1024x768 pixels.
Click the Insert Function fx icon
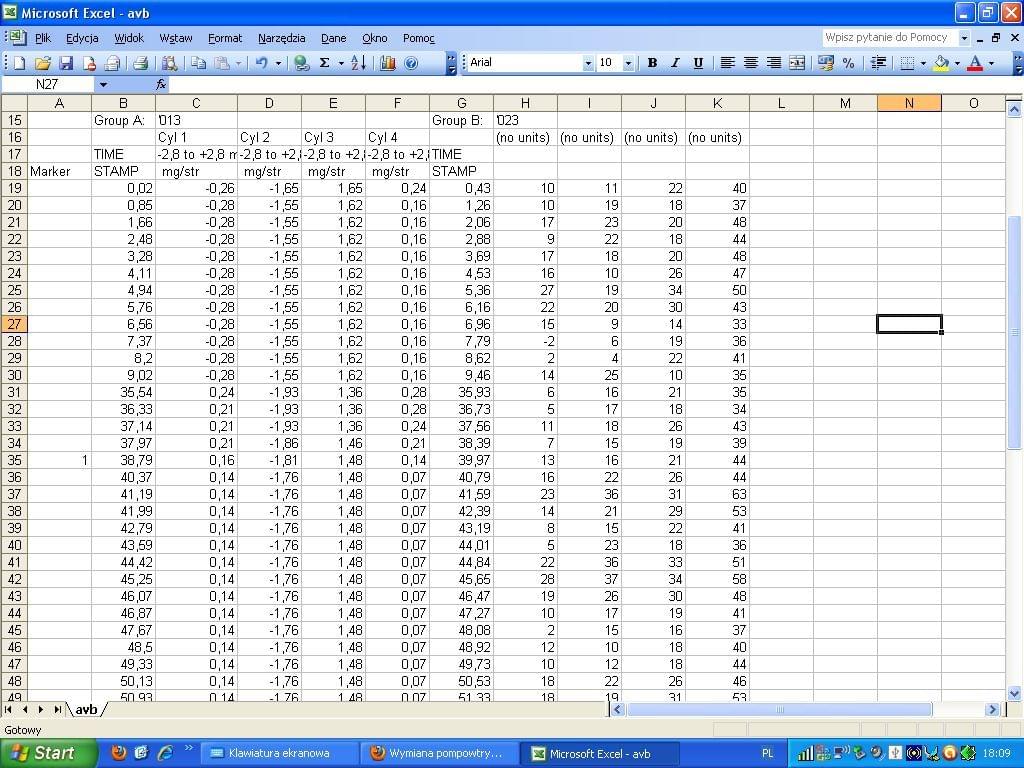(161, 85)
